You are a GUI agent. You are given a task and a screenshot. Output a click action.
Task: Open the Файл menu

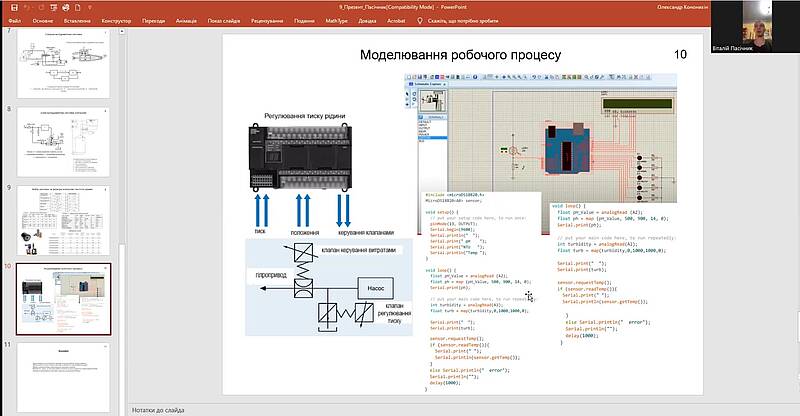[x=15, y=21]
